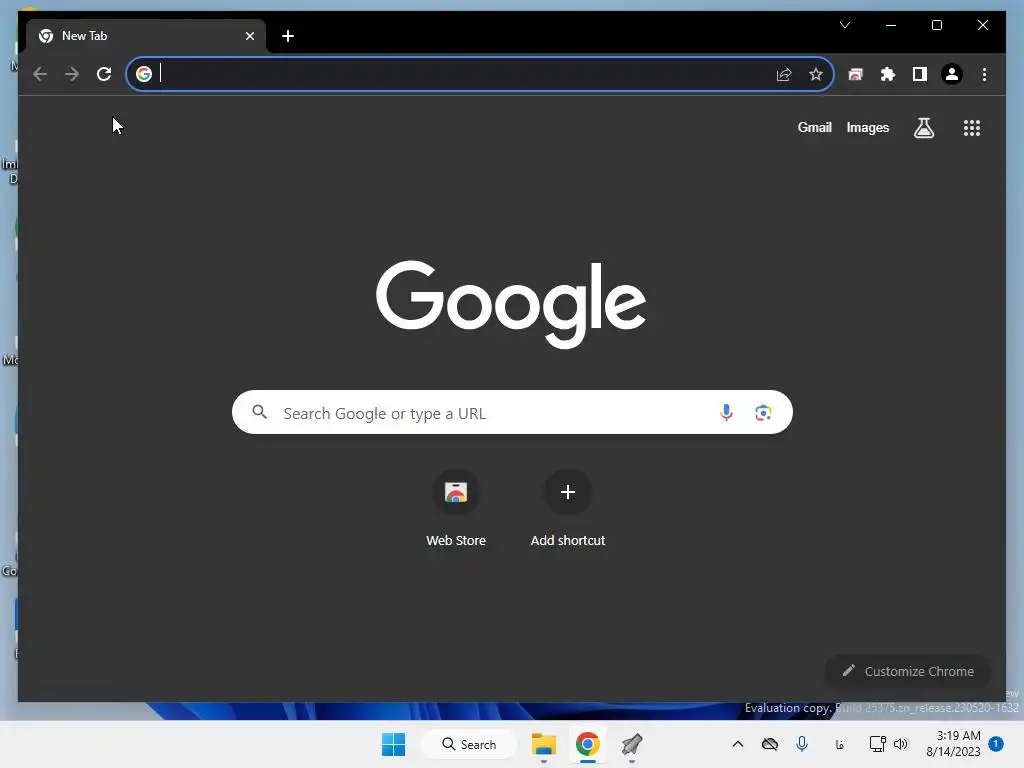Screen dimensions: 1024x768
Task: Open Search Labs flask icon
Action: pos(923,128)
